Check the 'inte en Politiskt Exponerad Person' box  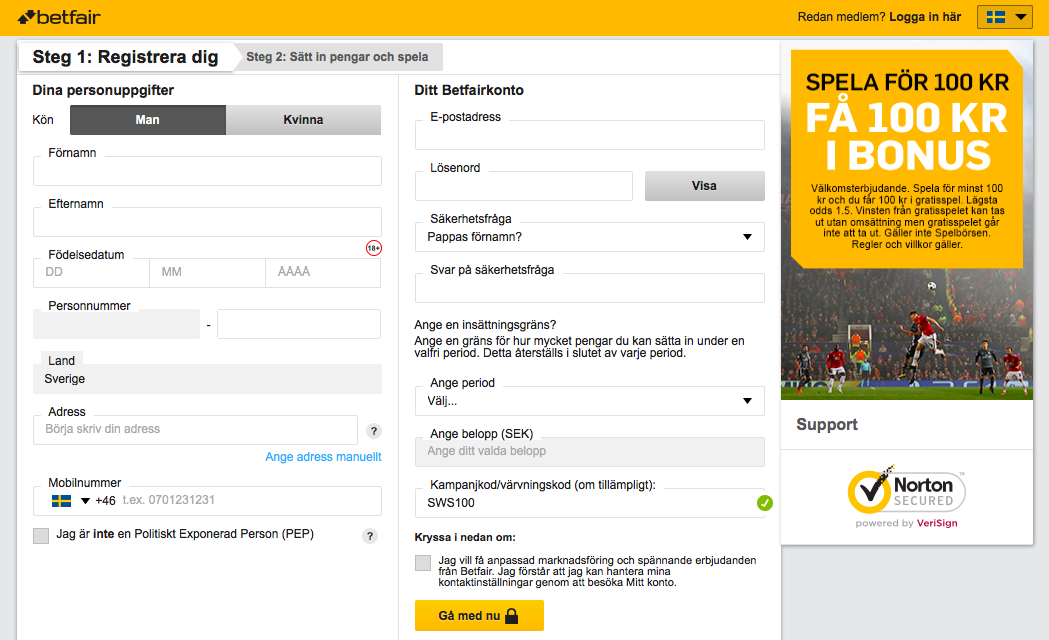point(41,536)
